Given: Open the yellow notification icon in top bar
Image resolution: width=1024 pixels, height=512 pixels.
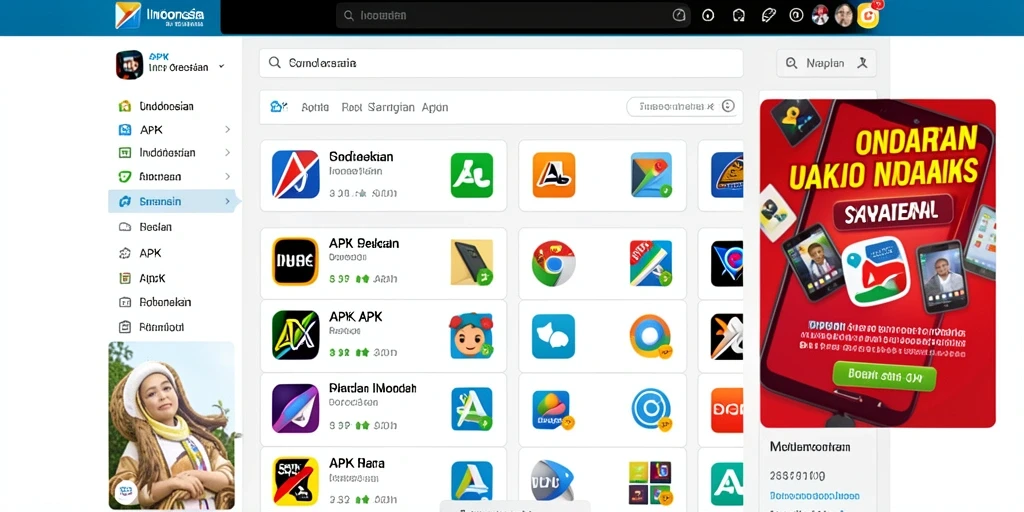Looking at the screenshot, I should pyautogui.click(x=869, y=15).
